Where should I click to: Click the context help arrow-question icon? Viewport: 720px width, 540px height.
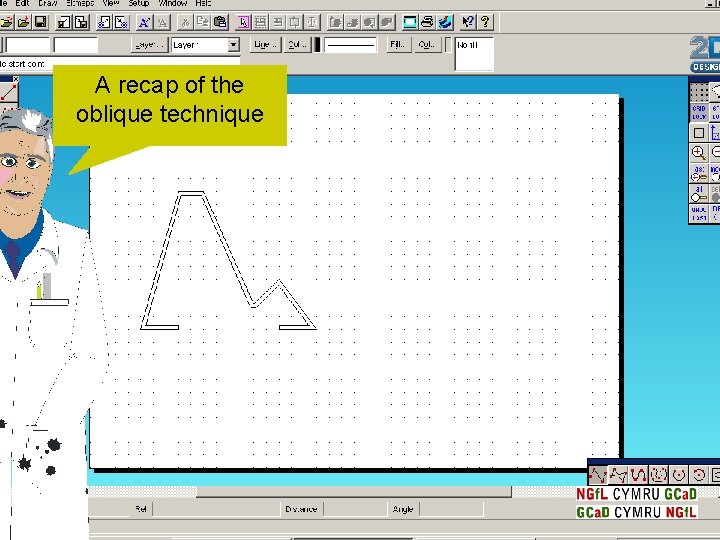[x=467, y=22]
